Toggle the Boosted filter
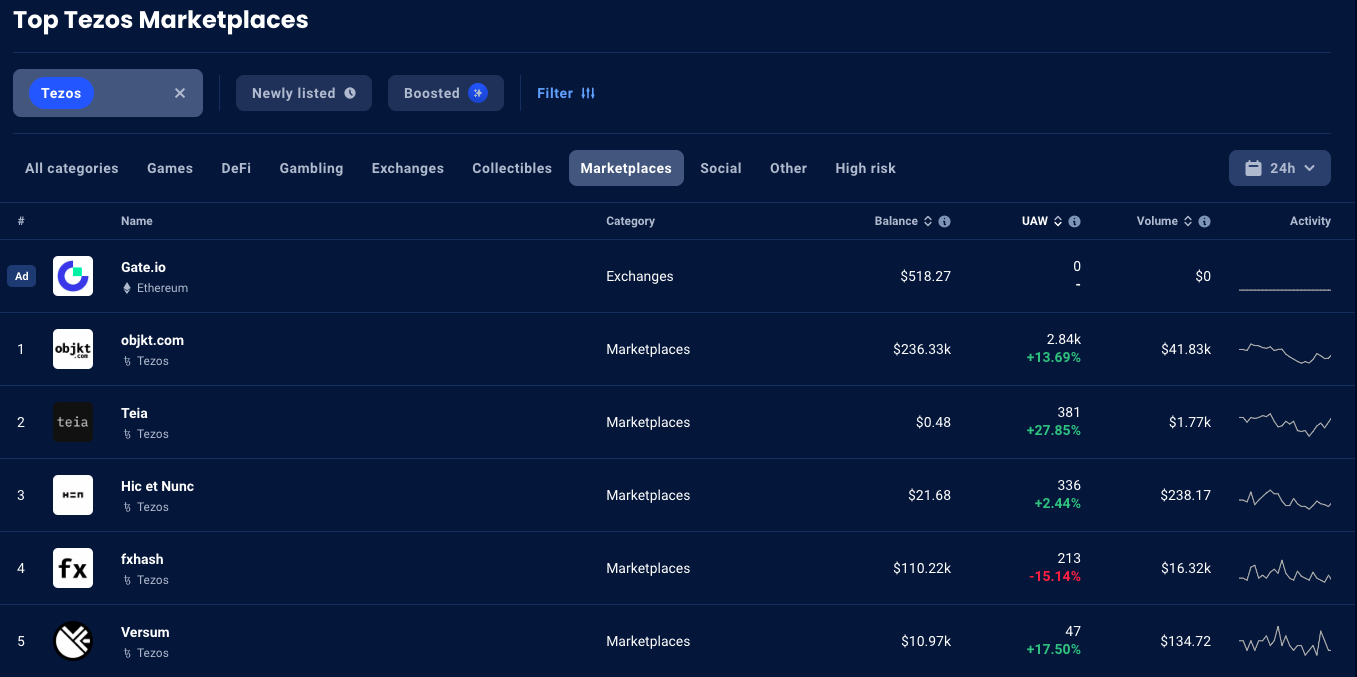The width and height of the screenshot is (1357, 677). point(445,93)
